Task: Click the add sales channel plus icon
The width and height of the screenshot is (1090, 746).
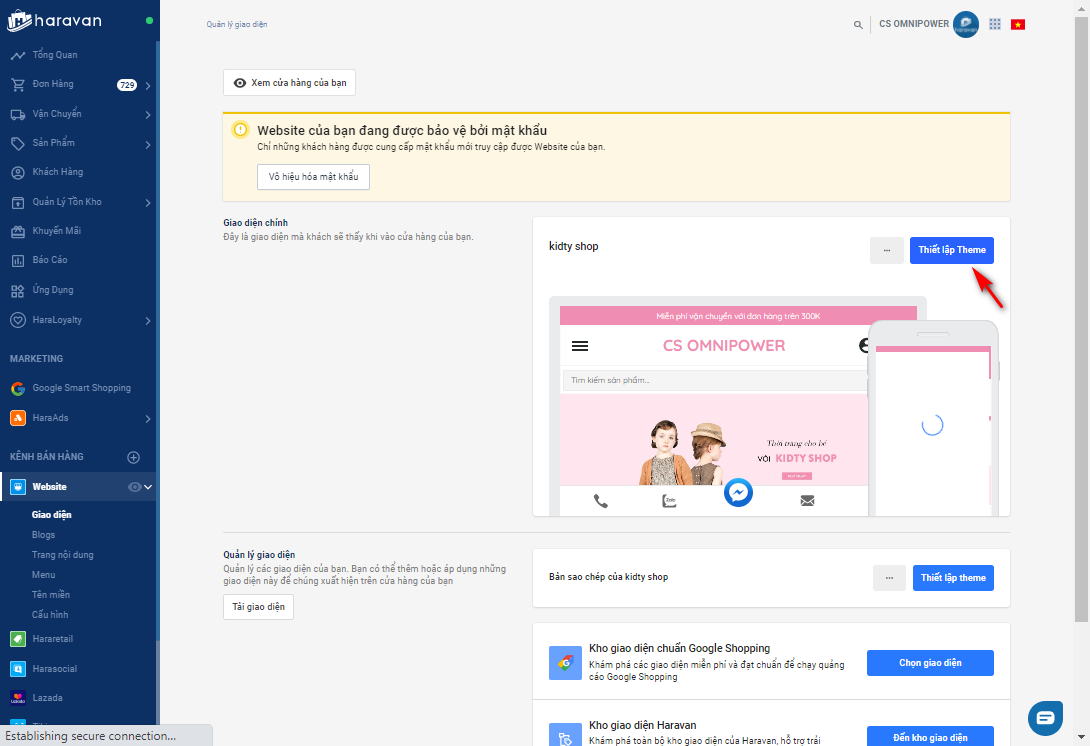Action: [133, 457]
